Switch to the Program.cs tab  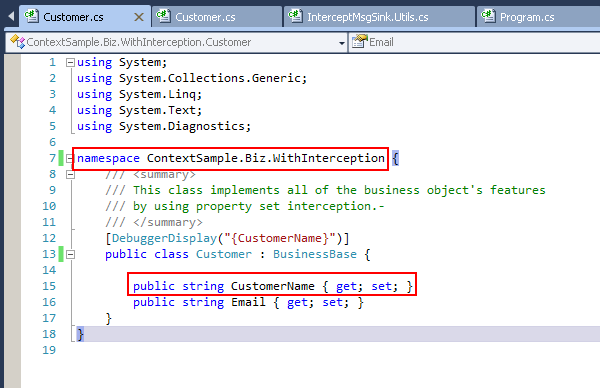click(x=538, y=17)
